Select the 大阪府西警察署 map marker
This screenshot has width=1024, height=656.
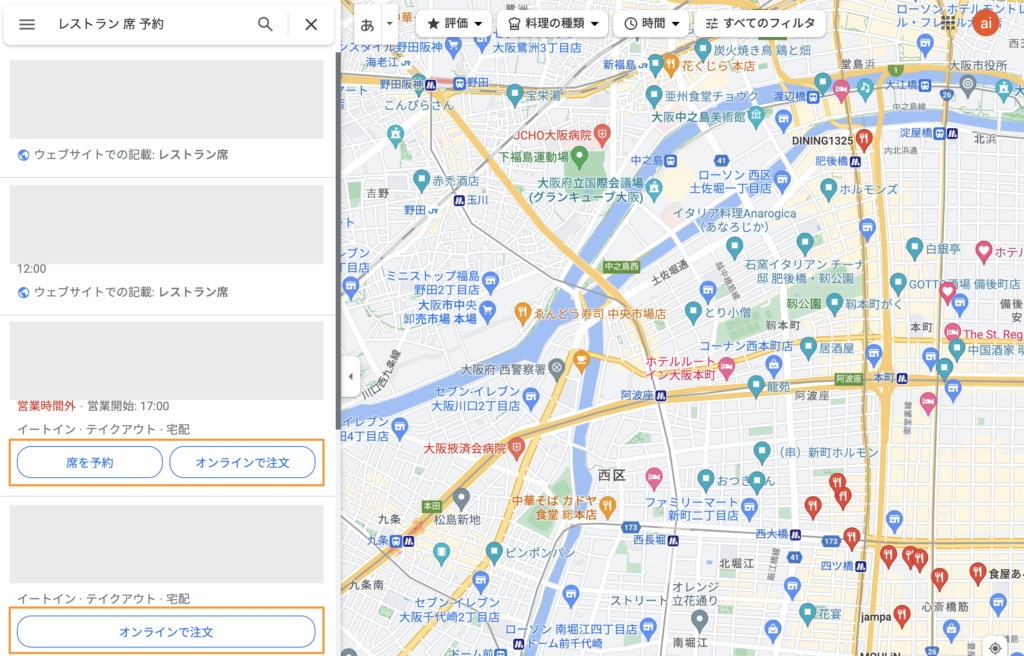pyautogui.click(x=555, y=368)
